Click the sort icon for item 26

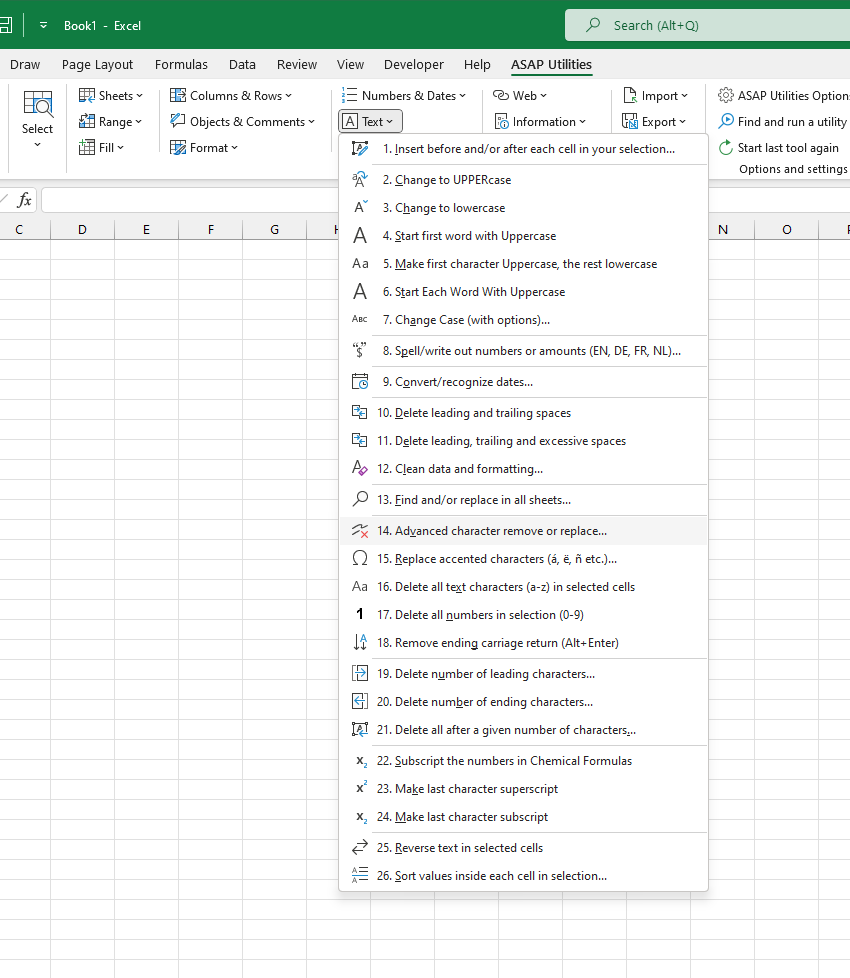pyautogui.click(x=360, y=875)
